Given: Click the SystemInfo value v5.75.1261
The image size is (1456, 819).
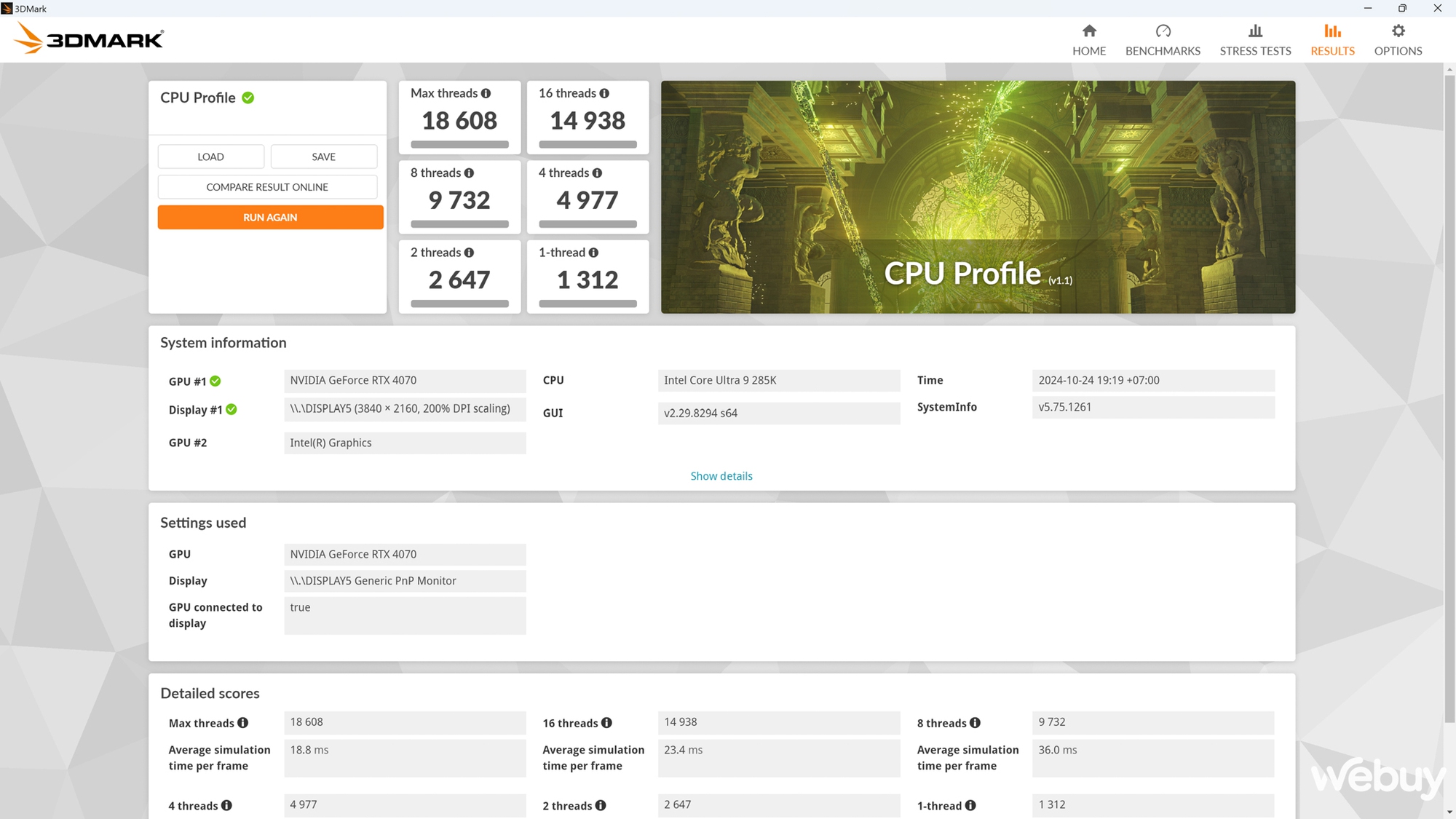Looking at the screenshot, I should click(x=1153, y=408).
